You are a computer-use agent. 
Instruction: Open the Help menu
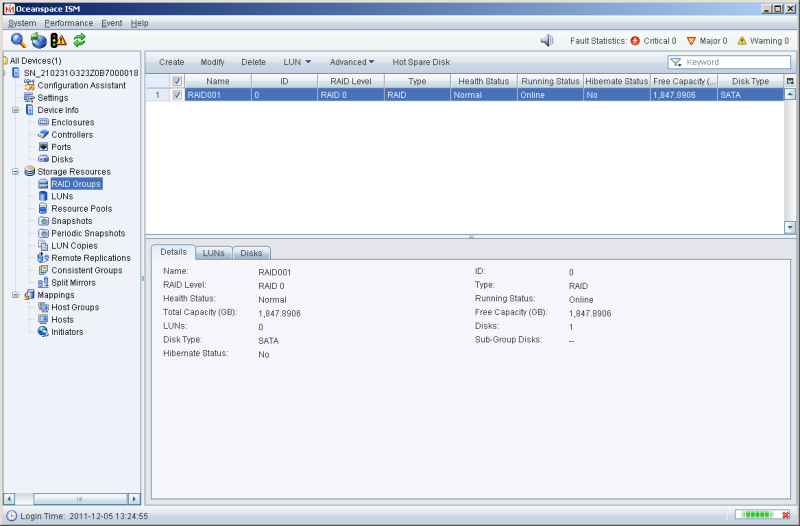pyautogui.click(x=139, y=23)
